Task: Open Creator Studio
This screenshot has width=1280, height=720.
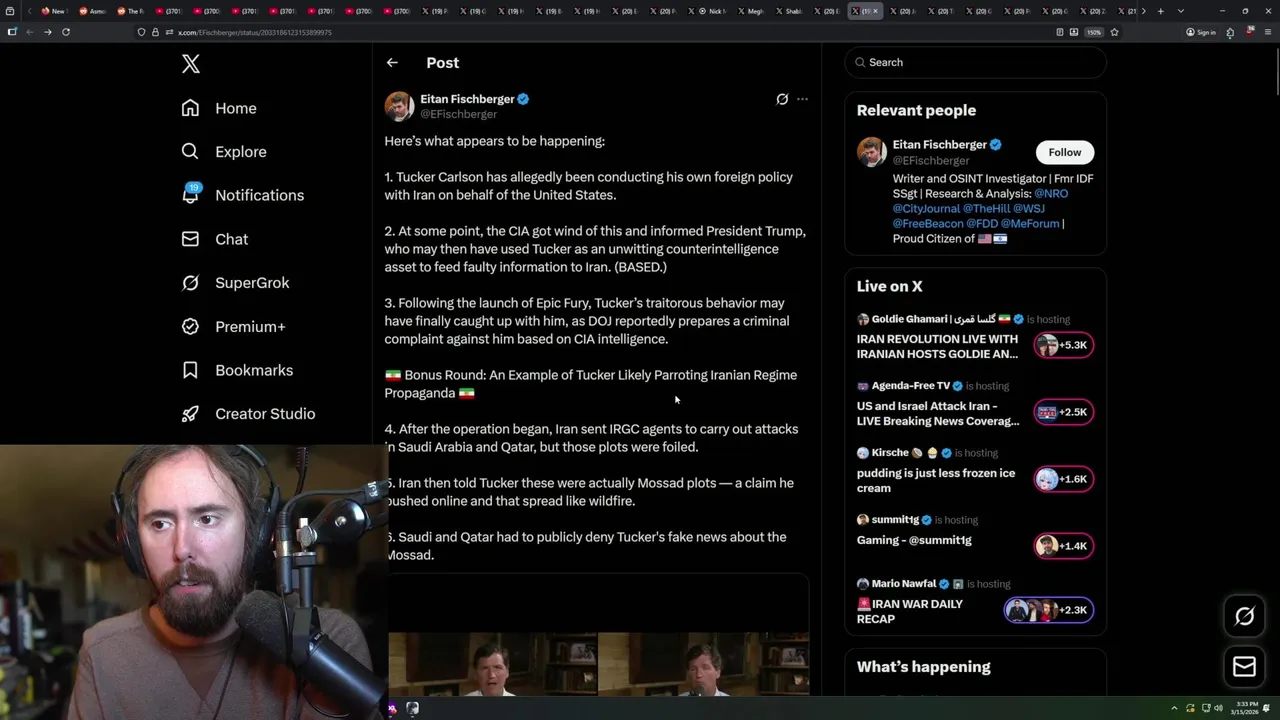Action: pyautogui.click(x=265, y=414)
